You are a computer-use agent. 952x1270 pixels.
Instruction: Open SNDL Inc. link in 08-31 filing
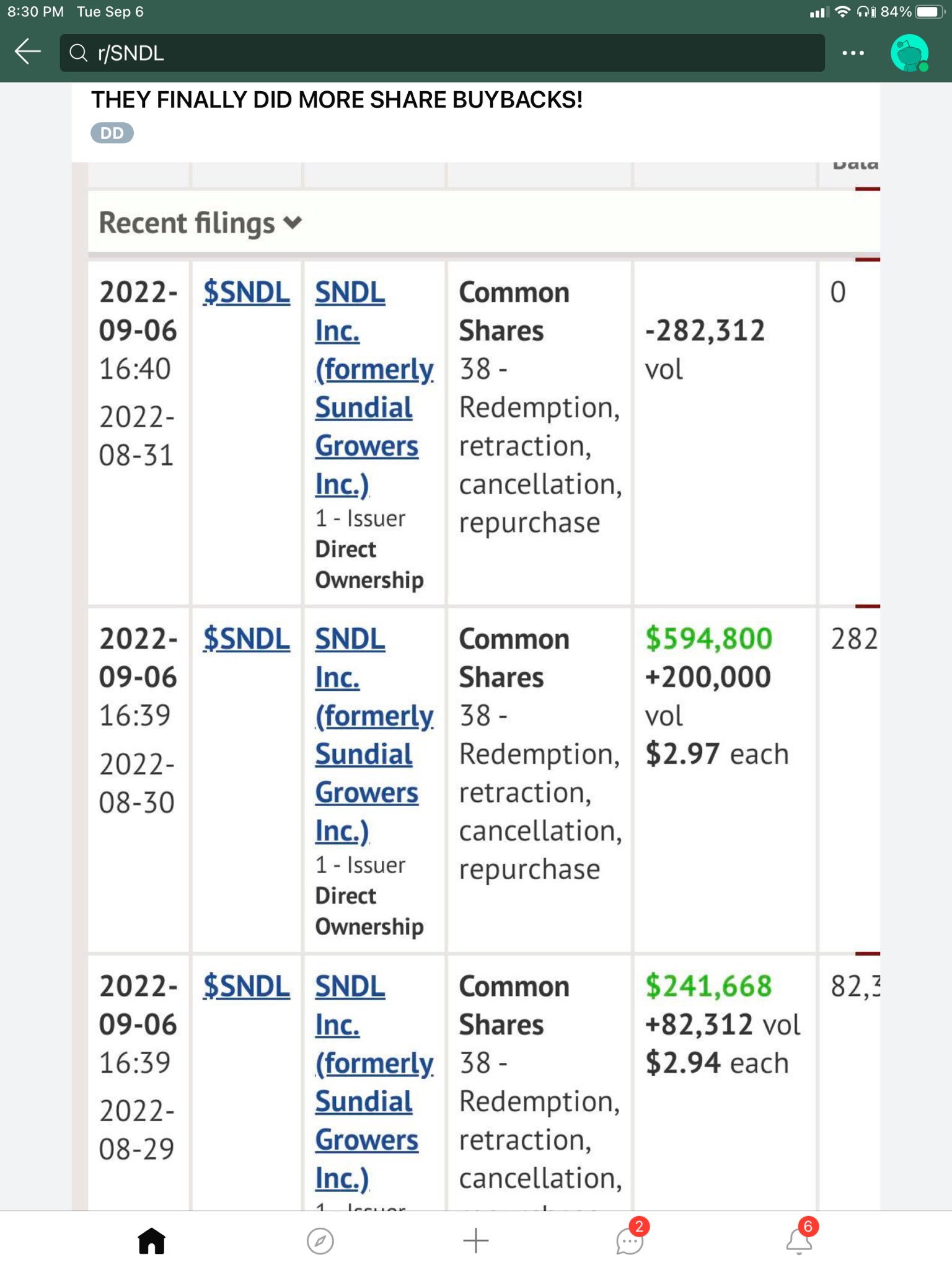(374, 388)
